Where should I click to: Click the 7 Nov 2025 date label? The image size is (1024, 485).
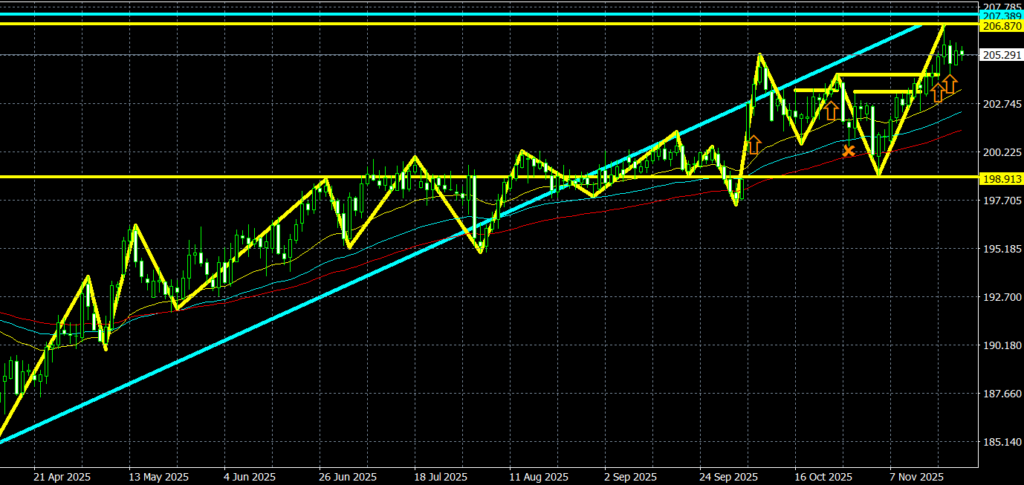pyautogui.click(x=915, y=476)
